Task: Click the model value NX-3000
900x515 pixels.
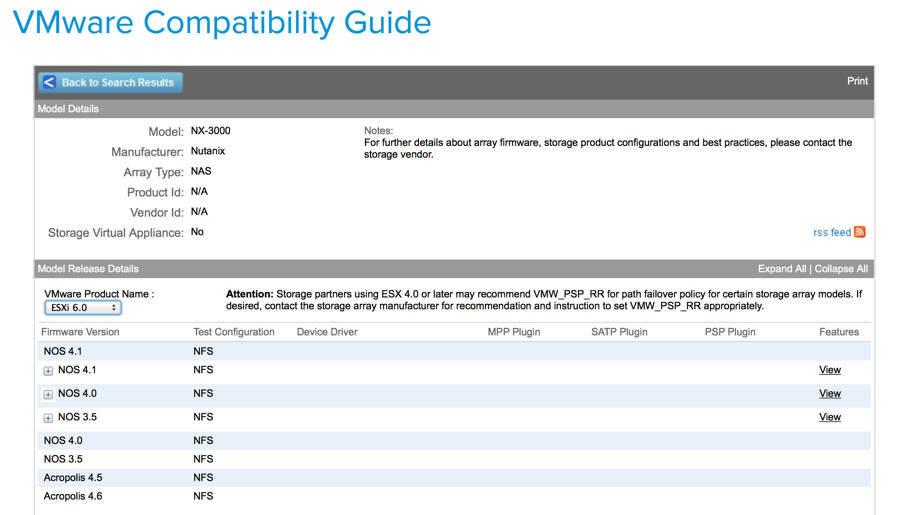Action: click(x=210, y=131)
